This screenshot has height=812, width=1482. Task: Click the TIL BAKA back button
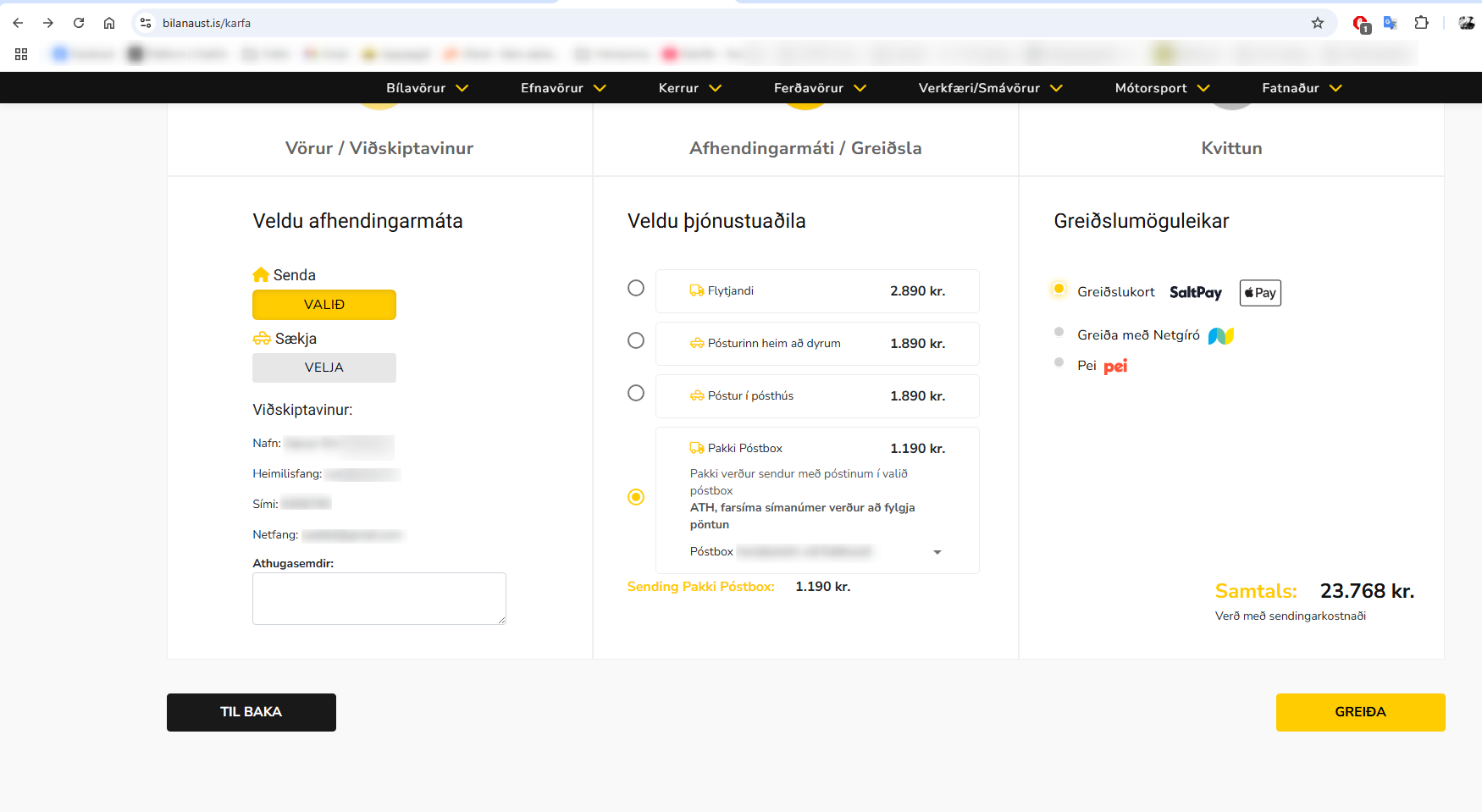[252, 712]
